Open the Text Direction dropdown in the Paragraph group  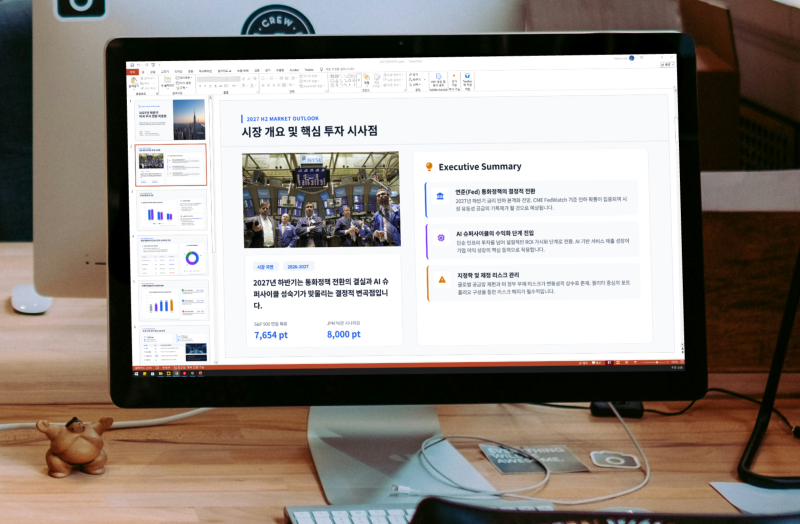pyautogui.click(x=308, y=76)
